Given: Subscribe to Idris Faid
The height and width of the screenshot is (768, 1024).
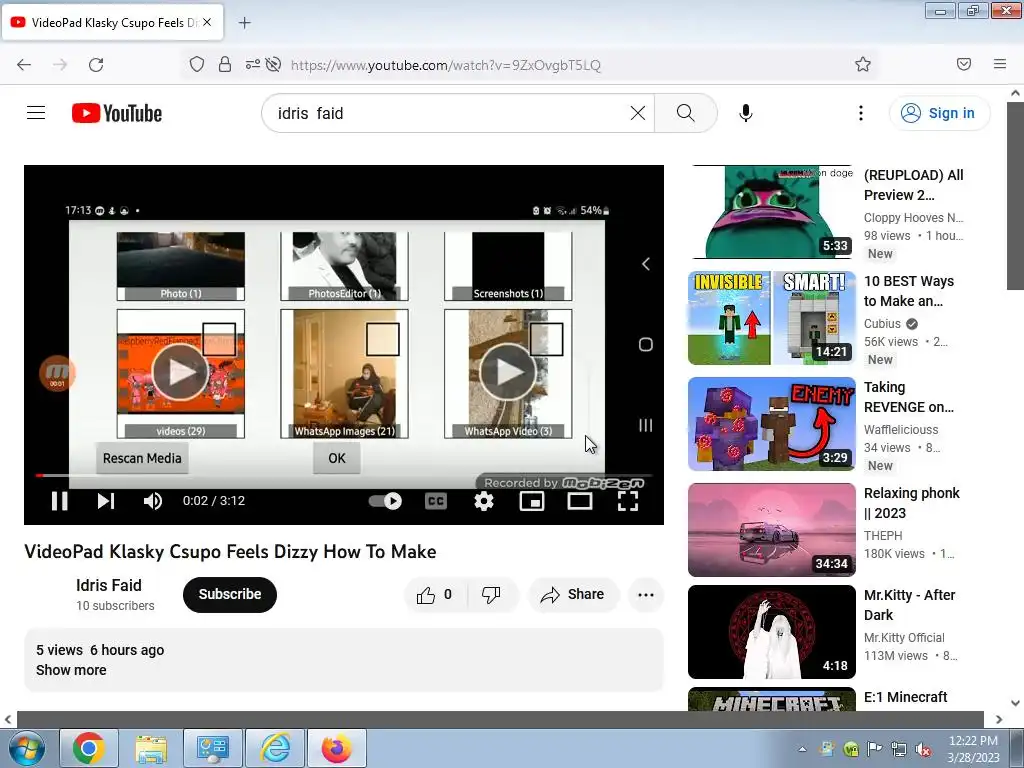Looking at the screenshot, I should click(230, 594).
